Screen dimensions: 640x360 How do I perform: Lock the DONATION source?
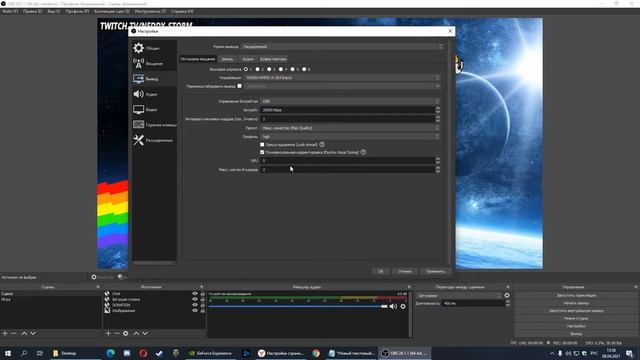click(202, 305)
